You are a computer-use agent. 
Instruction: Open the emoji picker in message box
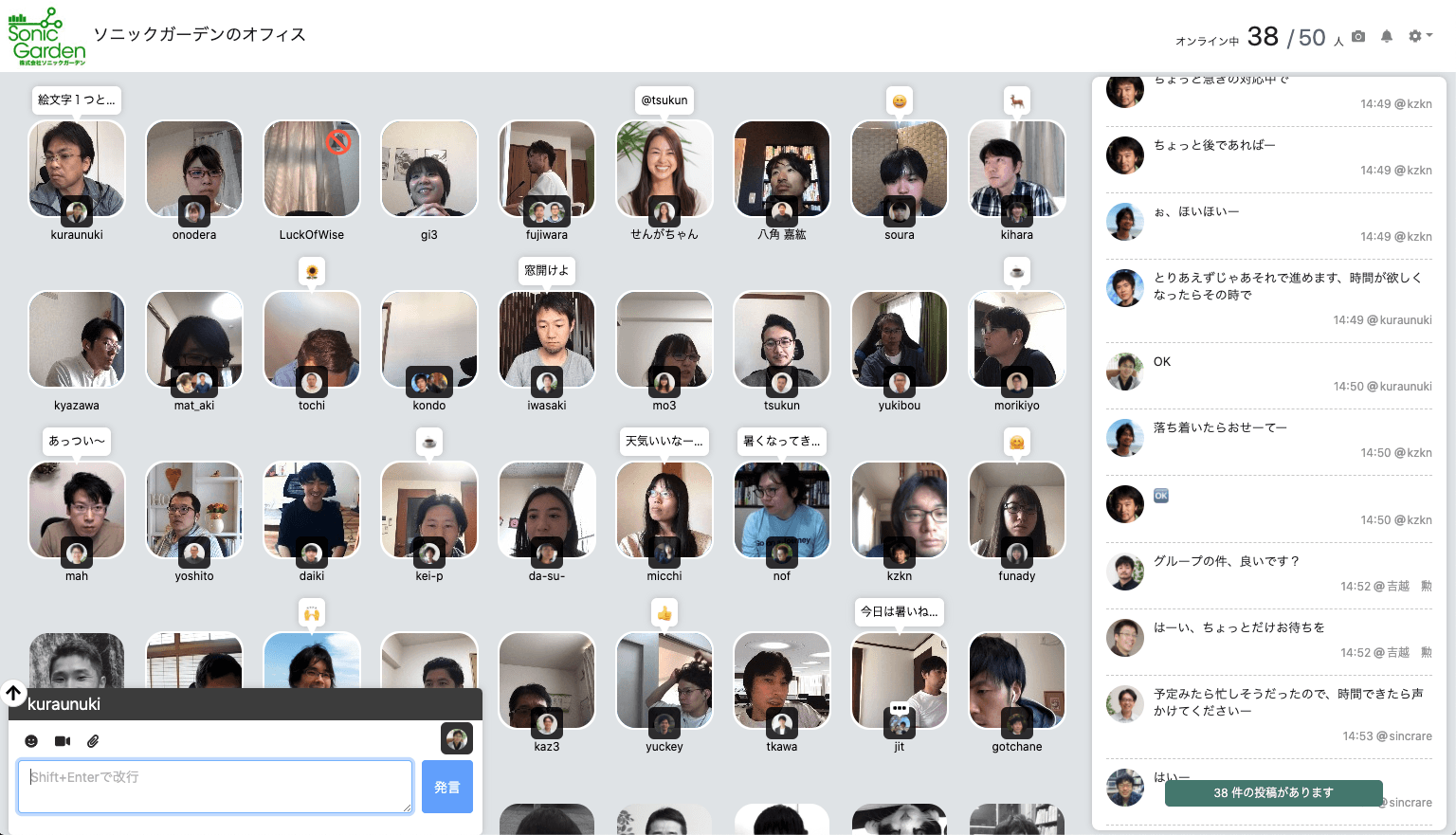pos(31,741)
